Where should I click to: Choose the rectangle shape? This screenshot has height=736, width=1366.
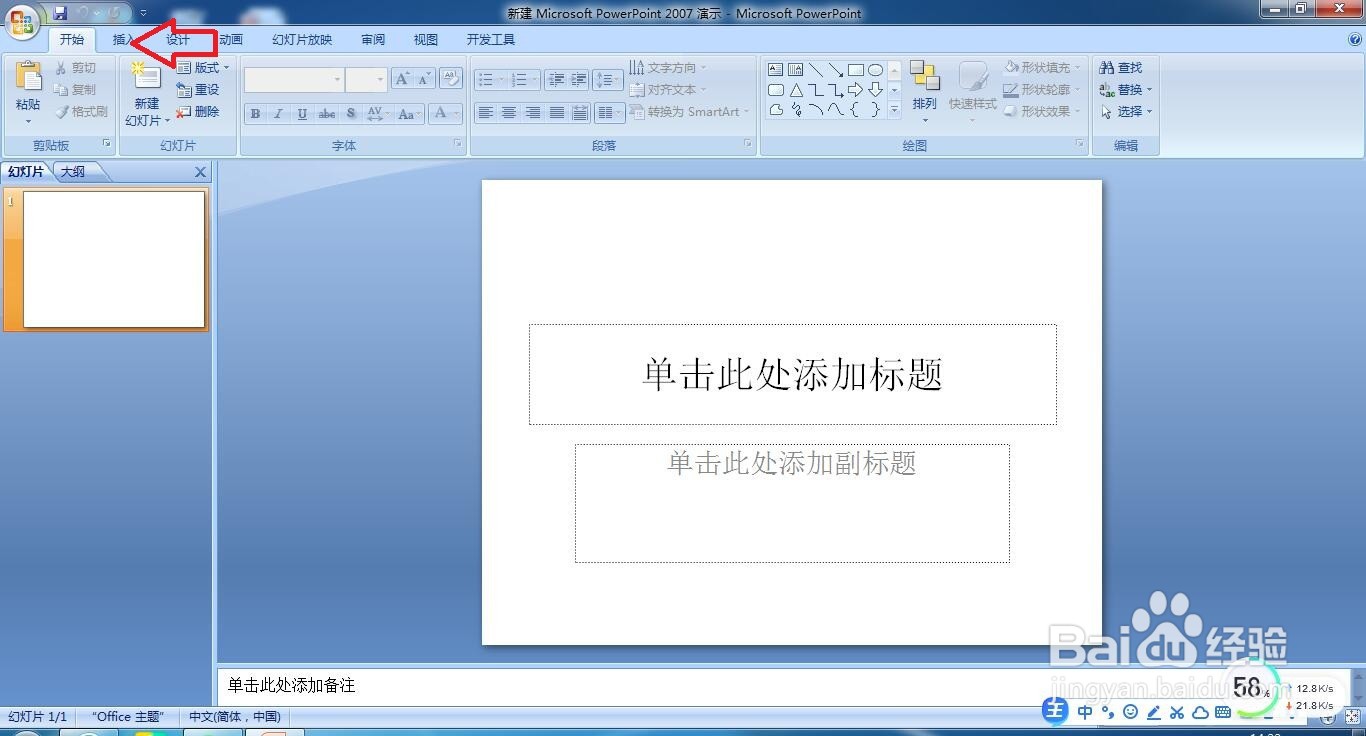(856, 70)
